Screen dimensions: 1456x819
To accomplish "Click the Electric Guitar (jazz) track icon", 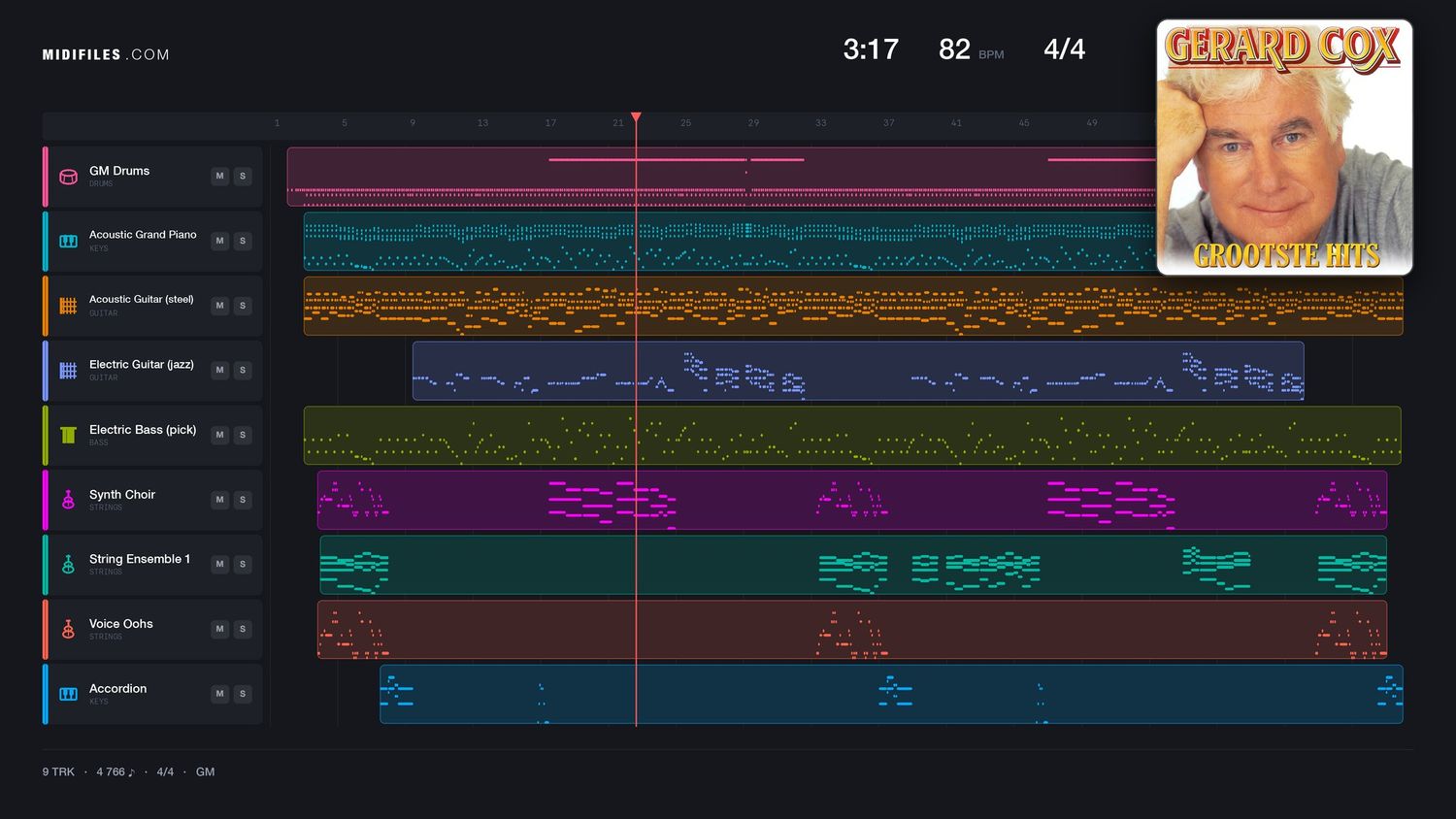I will point(68,371).
